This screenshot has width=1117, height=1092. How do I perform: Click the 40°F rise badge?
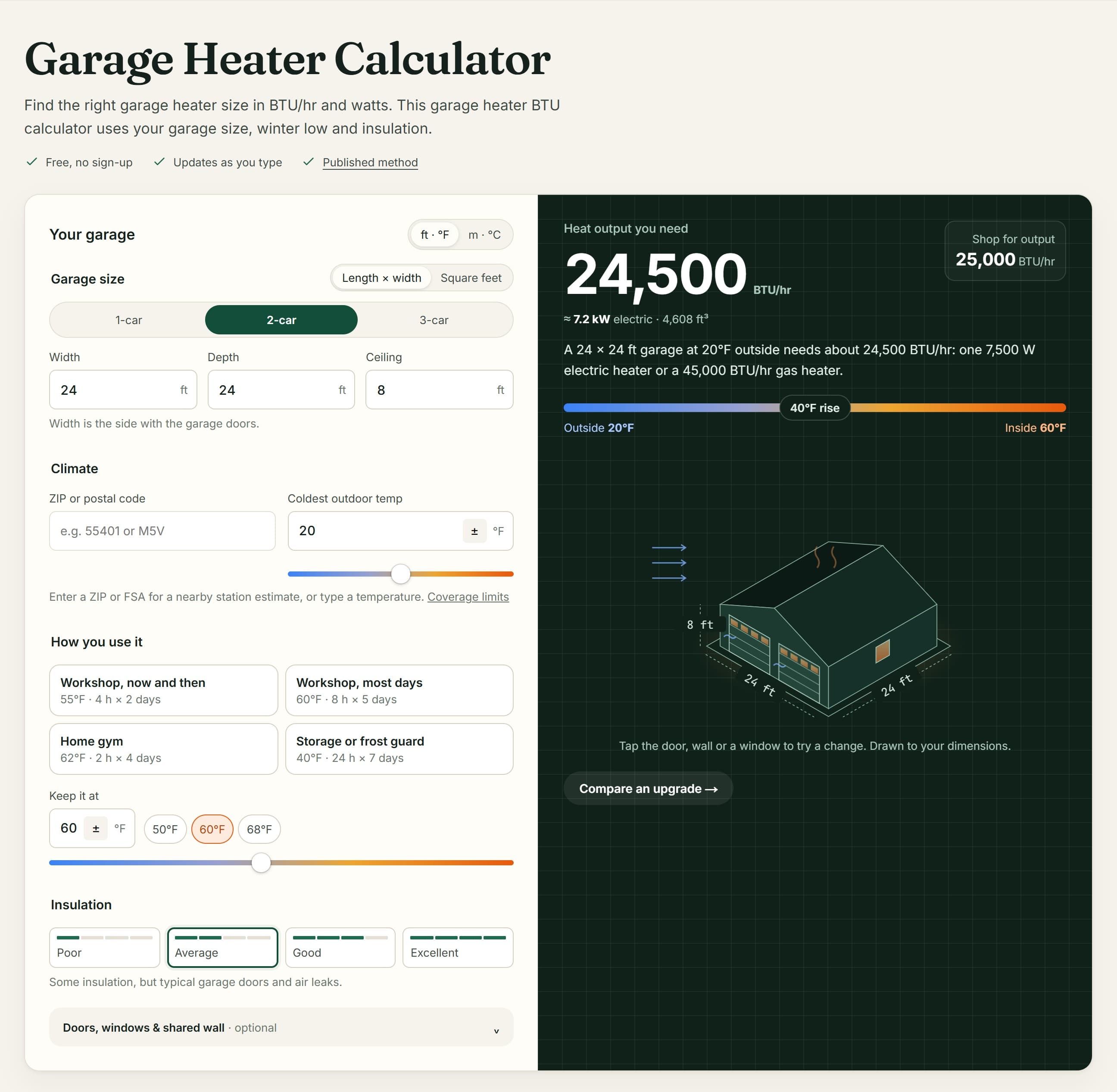815,408
